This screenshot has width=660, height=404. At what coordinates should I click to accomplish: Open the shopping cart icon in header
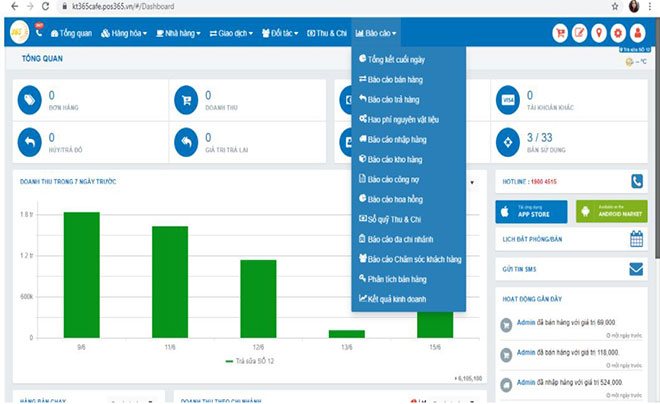click(x=560, y=32)
